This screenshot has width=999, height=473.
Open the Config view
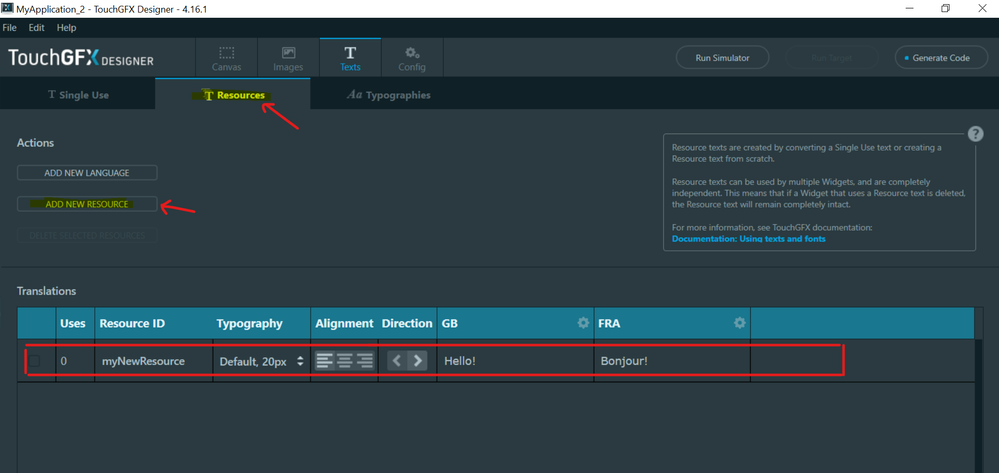(412, 58)
